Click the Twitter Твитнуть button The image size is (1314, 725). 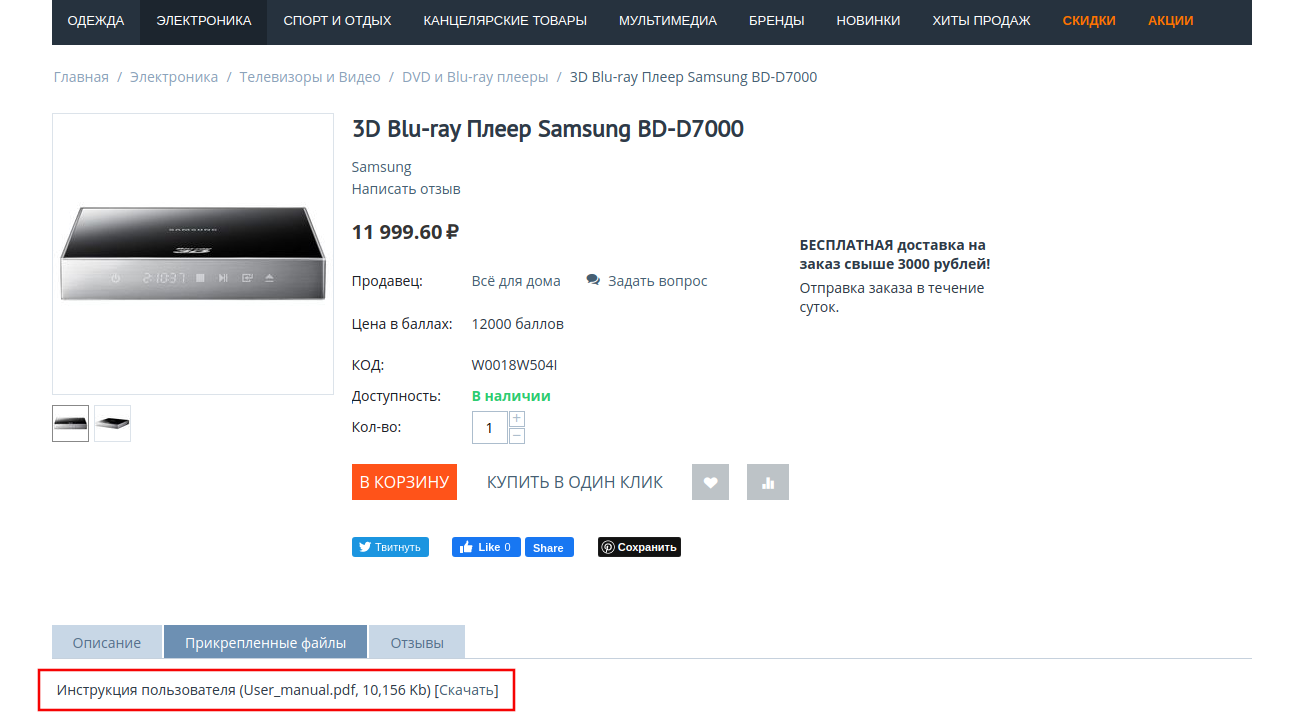[390, 547]
